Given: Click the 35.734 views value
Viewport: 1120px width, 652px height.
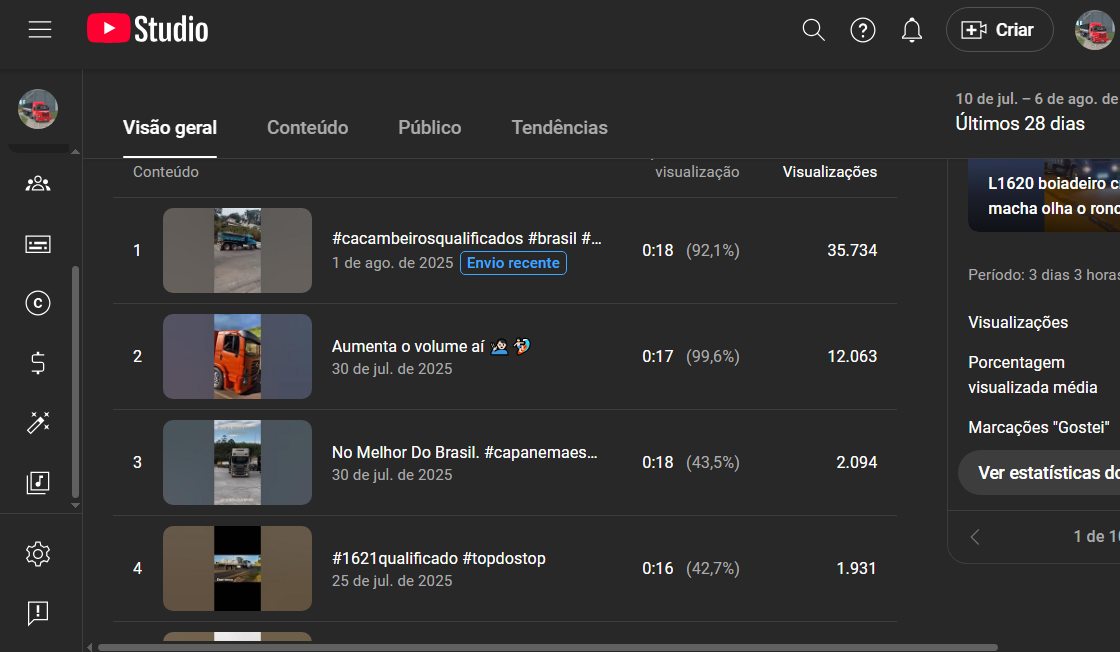Looking at the screenshot, I should pos(852,251).
